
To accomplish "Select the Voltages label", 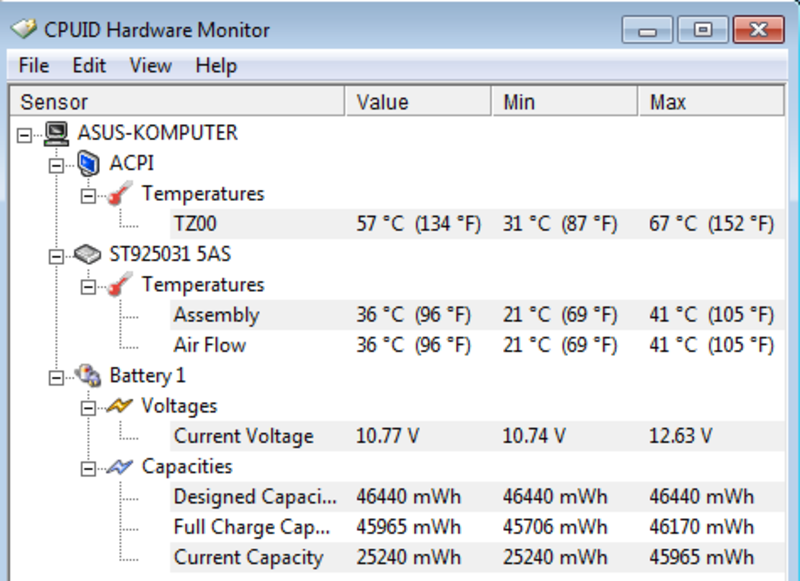I will (x=179, y=406).
